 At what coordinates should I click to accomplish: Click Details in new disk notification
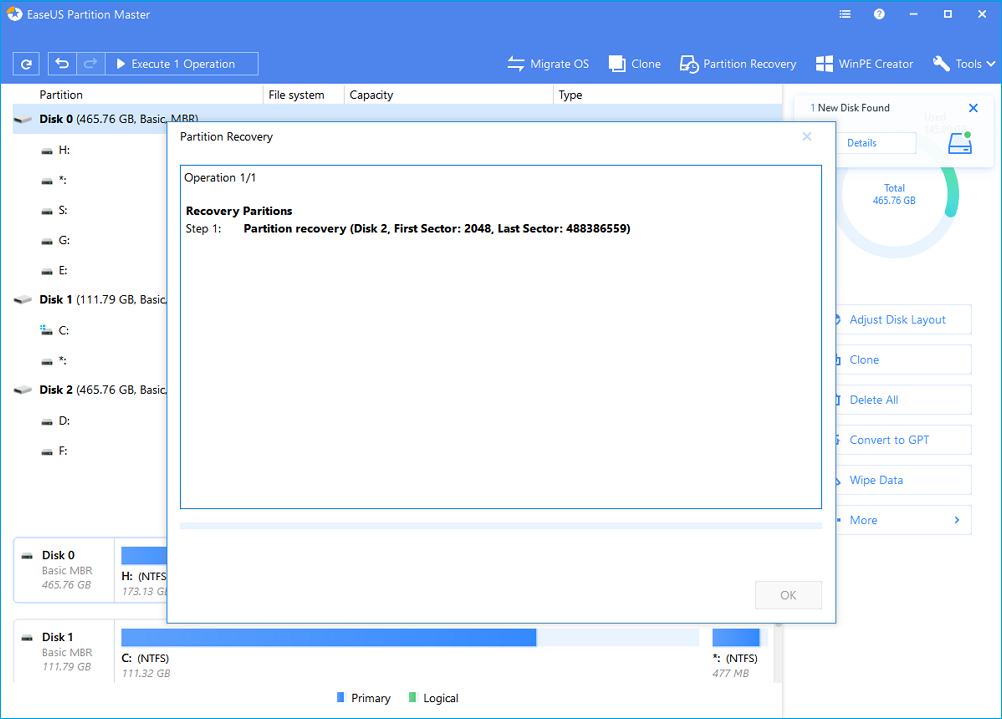click(862, 143)
